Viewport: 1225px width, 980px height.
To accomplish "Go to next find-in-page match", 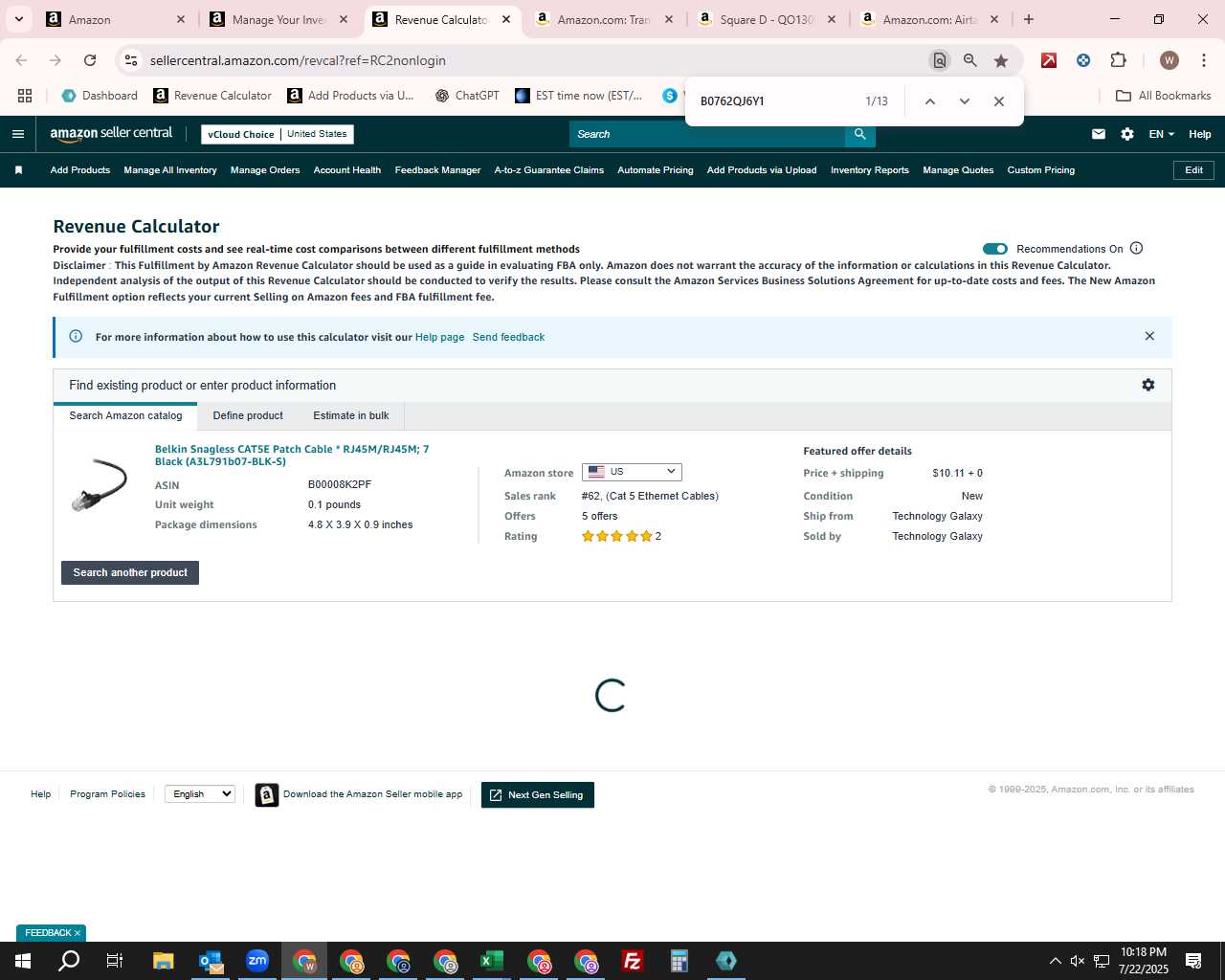I will tap(964, 101).
